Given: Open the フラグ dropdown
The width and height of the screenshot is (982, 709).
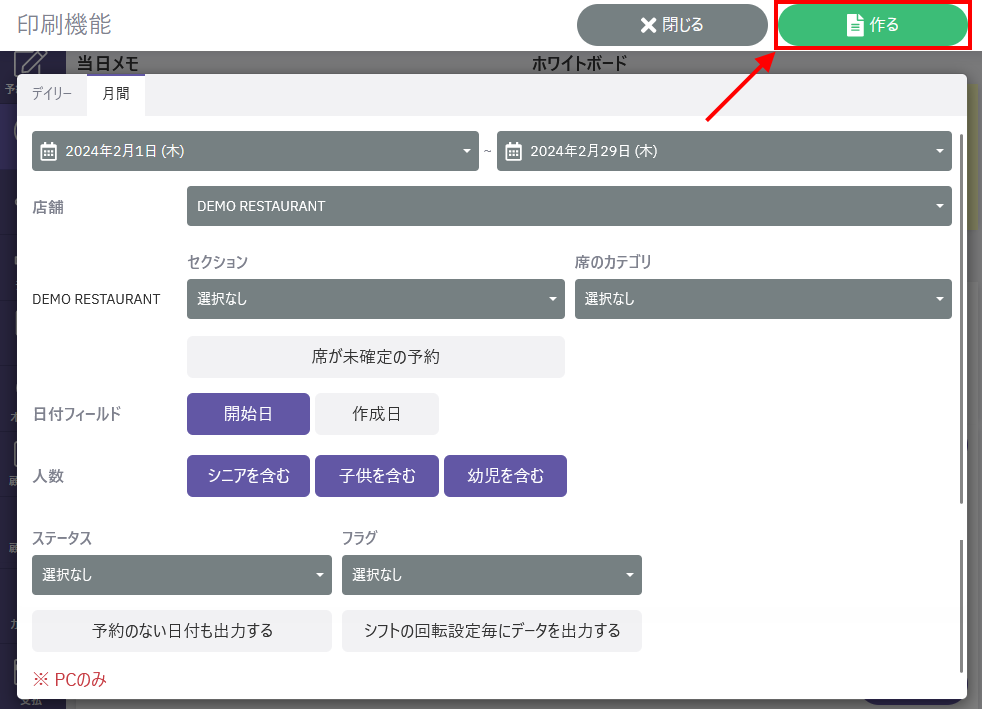Looking at the screenshot, I should pos(491,575).
